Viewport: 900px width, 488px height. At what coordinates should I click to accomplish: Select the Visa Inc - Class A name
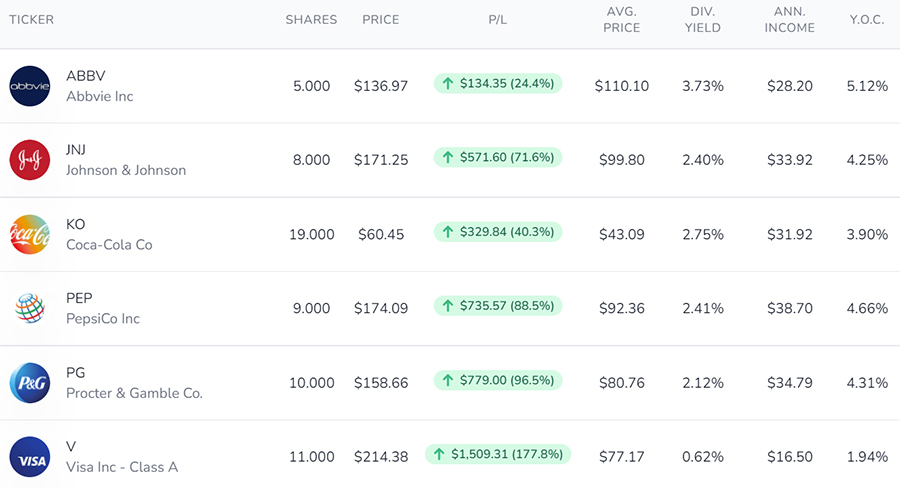[122, 467]
